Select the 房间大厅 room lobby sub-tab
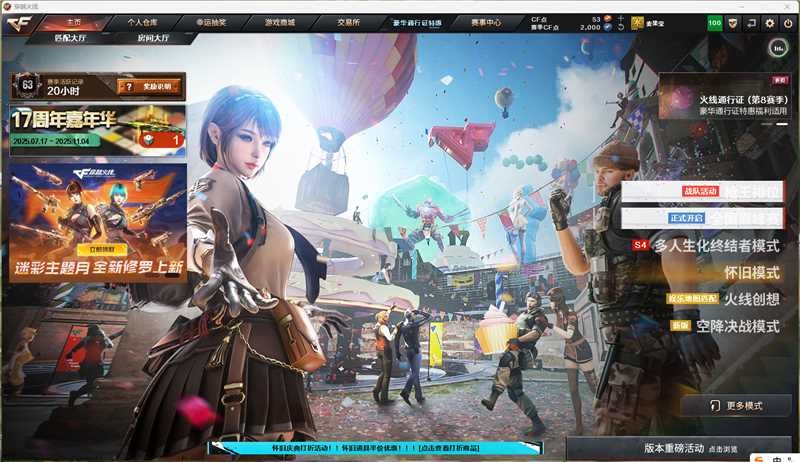The image size is (800, 462). point(153,38)
